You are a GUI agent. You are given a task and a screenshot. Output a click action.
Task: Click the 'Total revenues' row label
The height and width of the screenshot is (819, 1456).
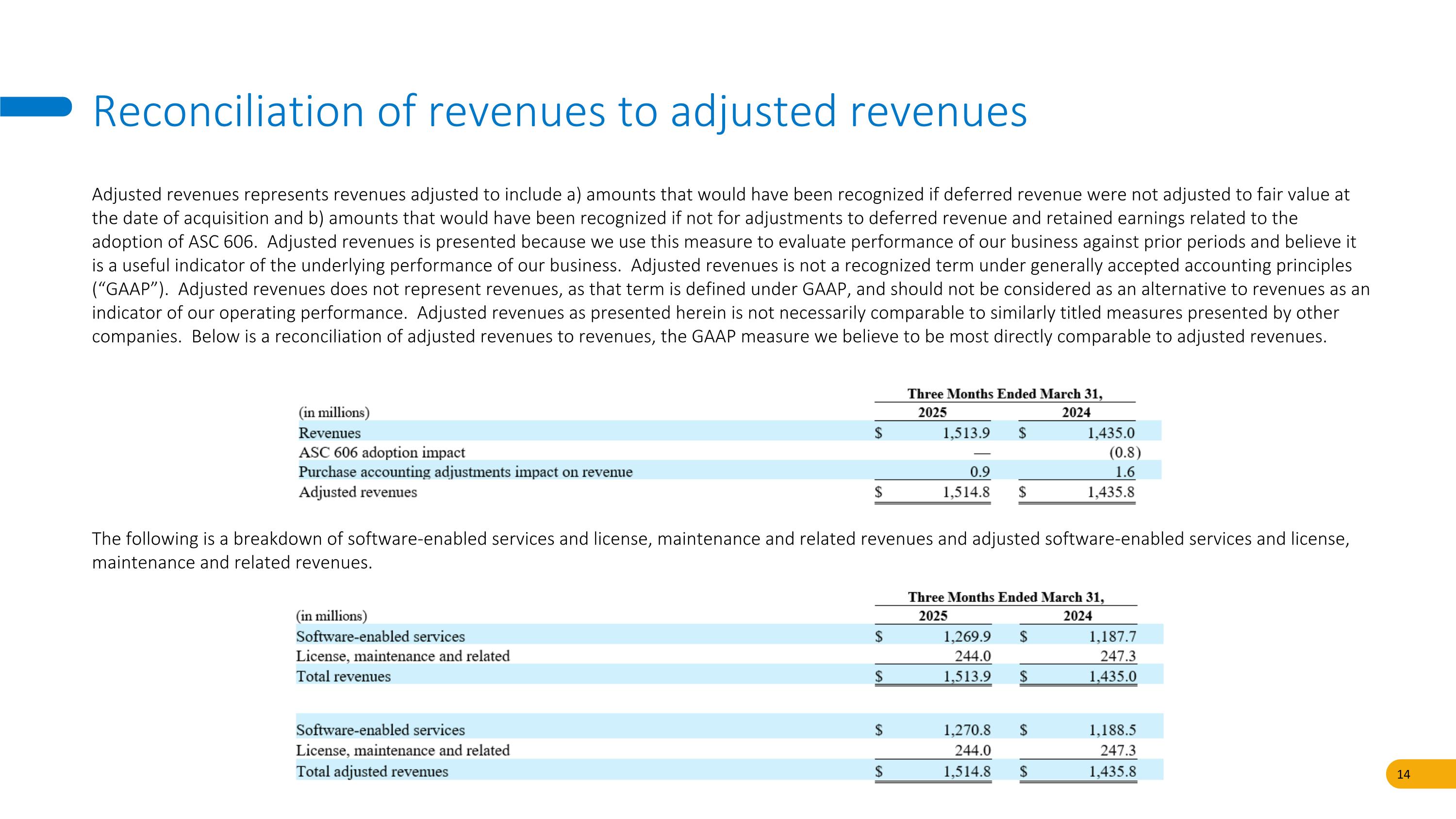click(x=343, y=676)
